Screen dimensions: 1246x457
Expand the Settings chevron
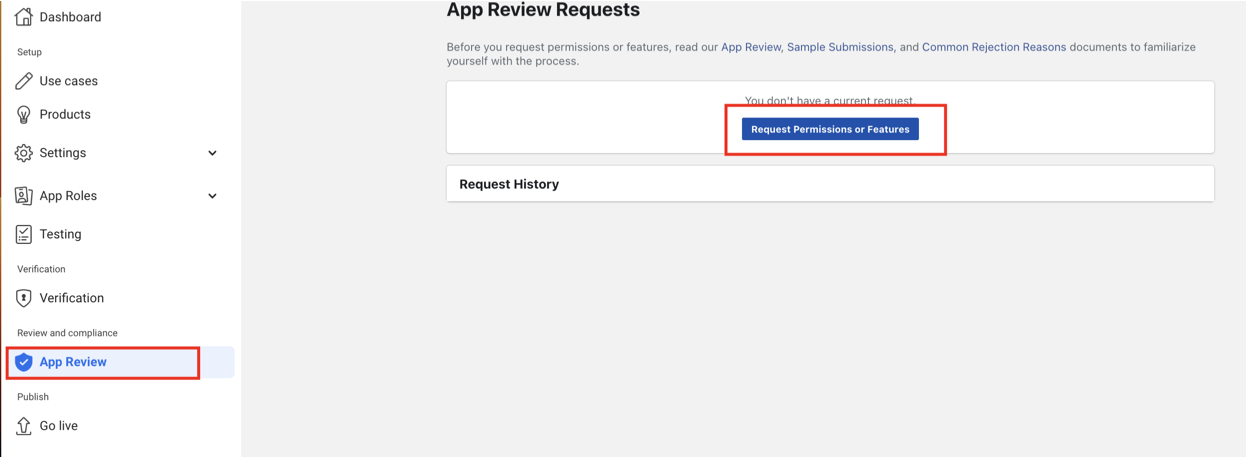coord(212,153)
